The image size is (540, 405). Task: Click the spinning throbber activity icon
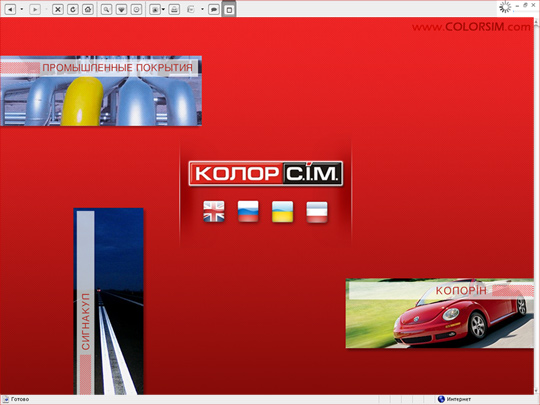505,7
